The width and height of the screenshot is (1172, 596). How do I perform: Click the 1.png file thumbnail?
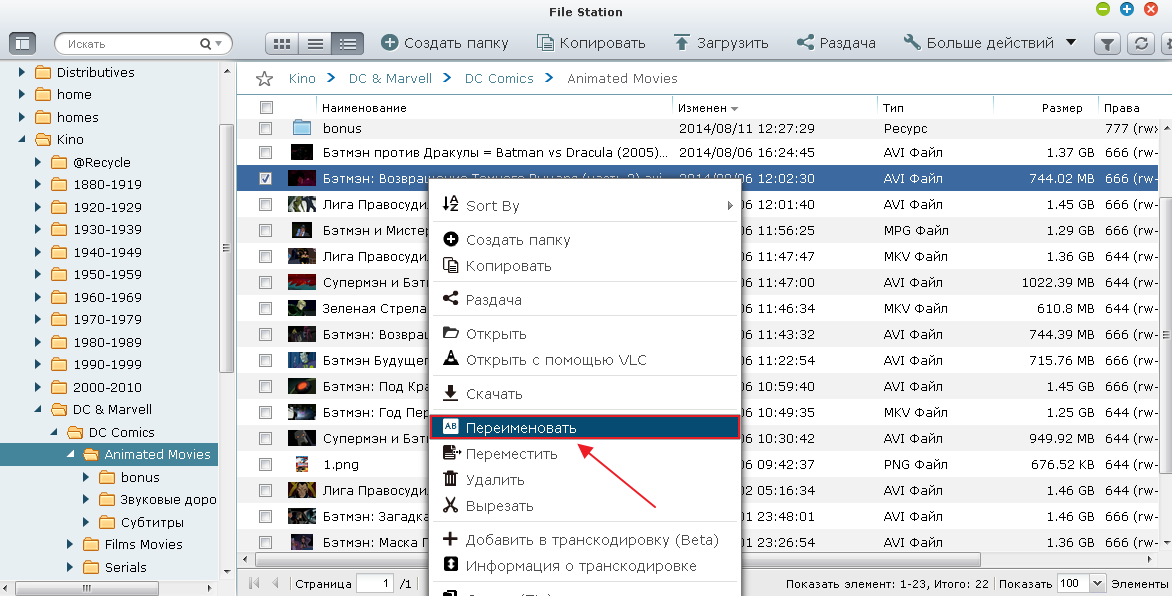click(x=301, y=464)
